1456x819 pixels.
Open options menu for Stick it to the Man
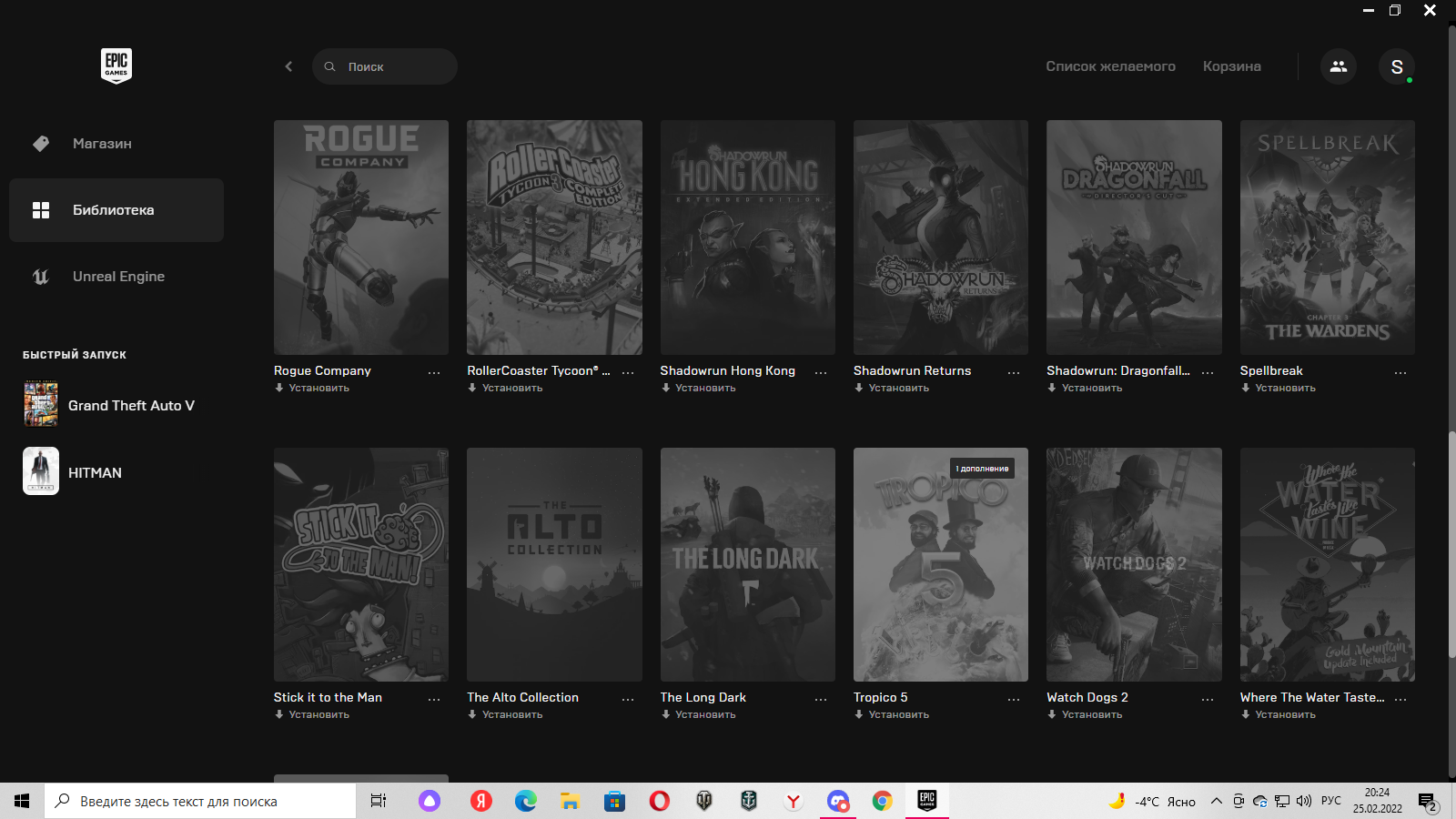click(434, 699)
